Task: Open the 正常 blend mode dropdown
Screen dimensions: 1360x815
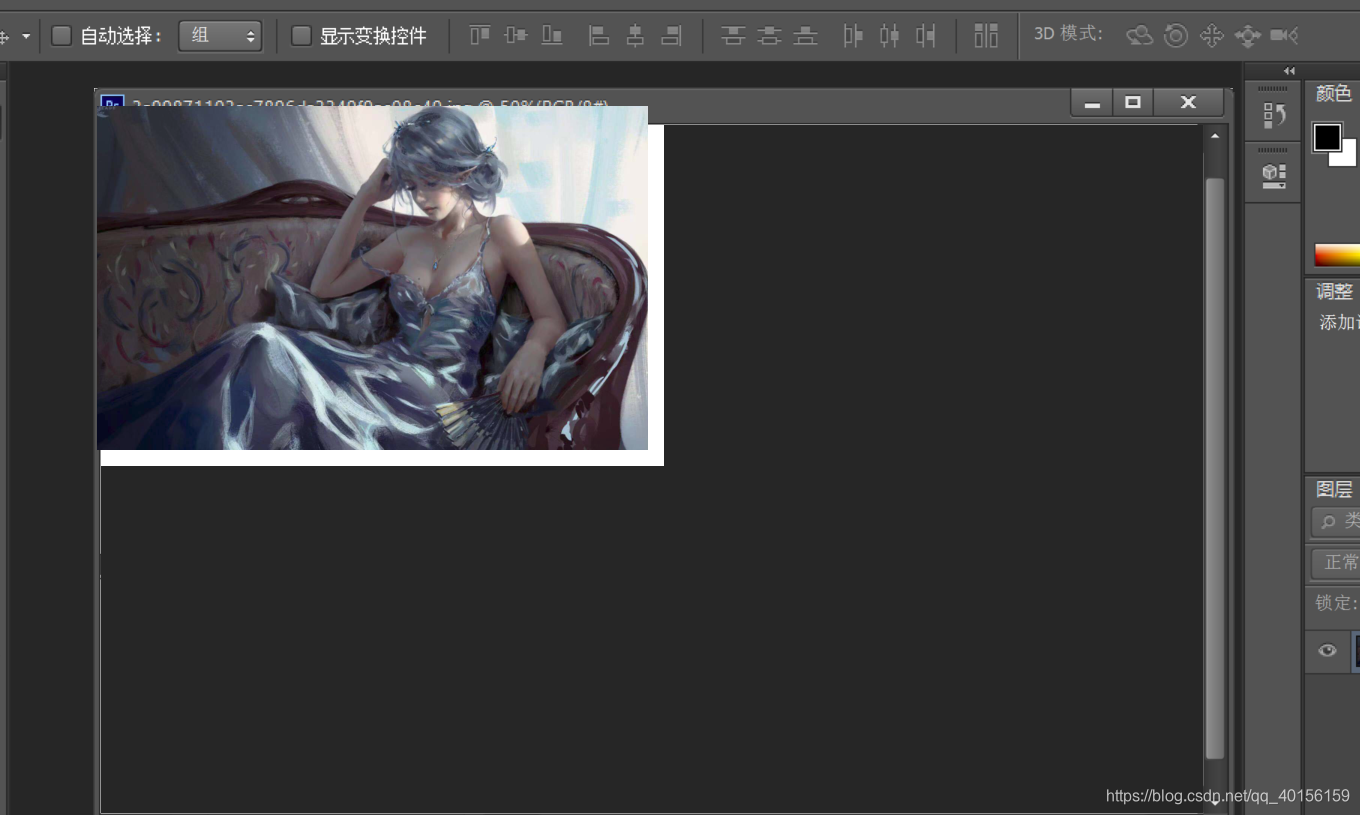Action: coord(1336,563)
